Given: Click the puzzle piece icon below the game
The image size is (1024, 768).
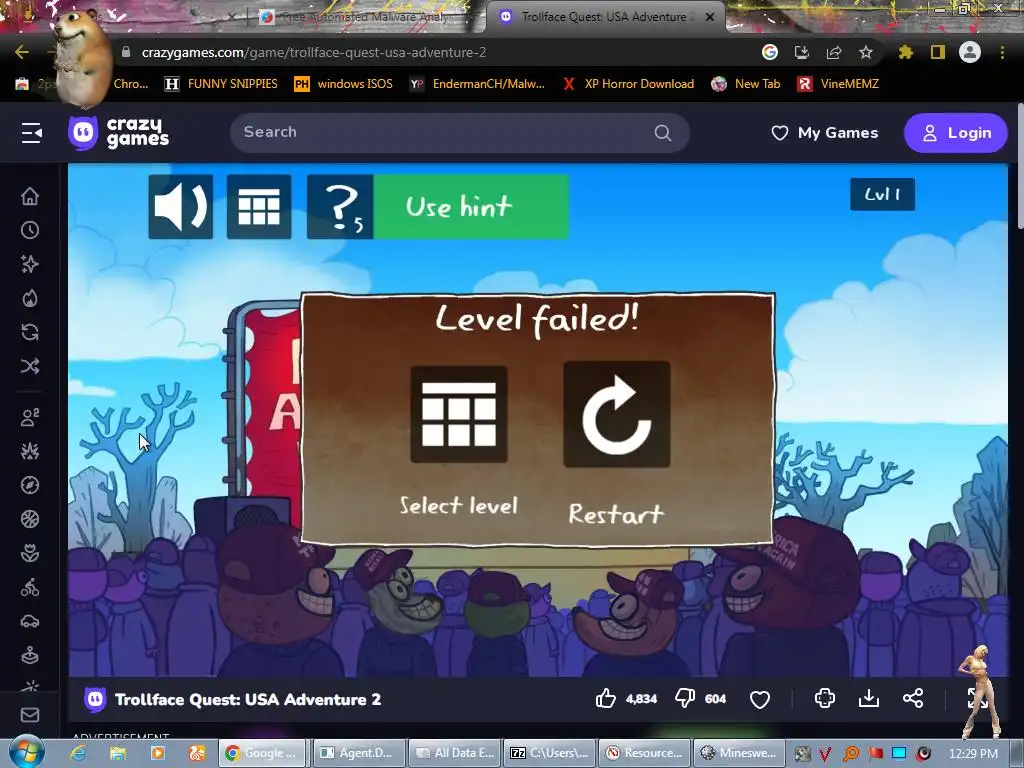Looking at the screenshot, I should tap(825, 698).
